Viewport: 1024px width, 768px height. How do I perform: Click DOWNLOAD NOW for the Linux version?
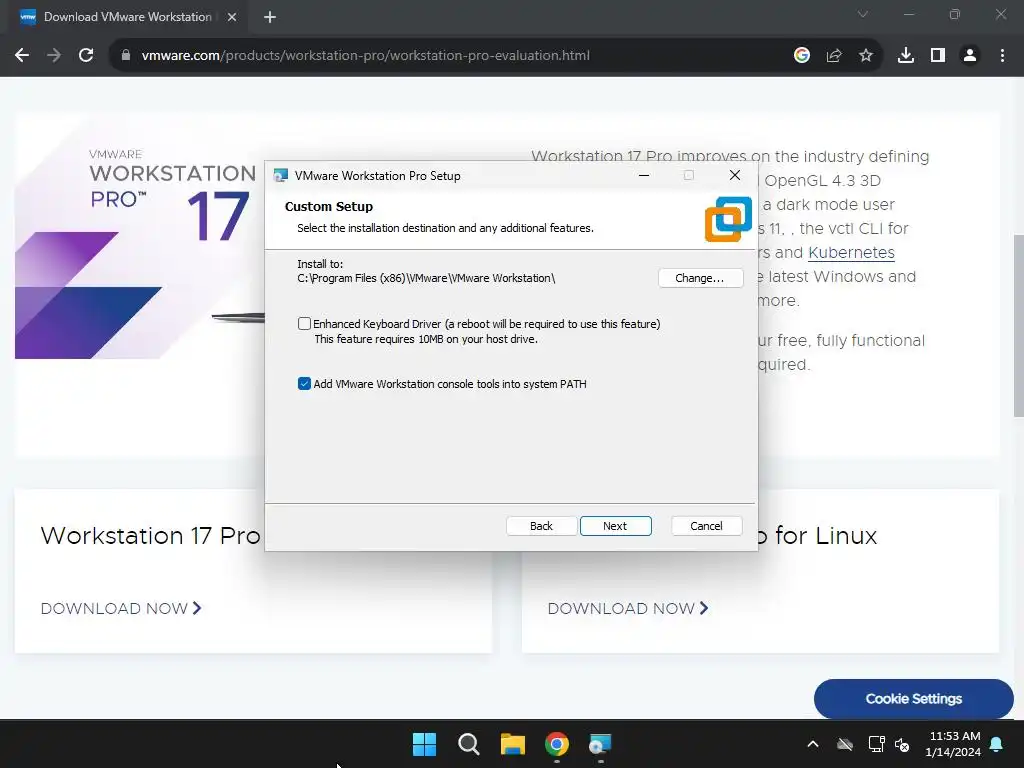pyautogui.click(x=628, y=608)
